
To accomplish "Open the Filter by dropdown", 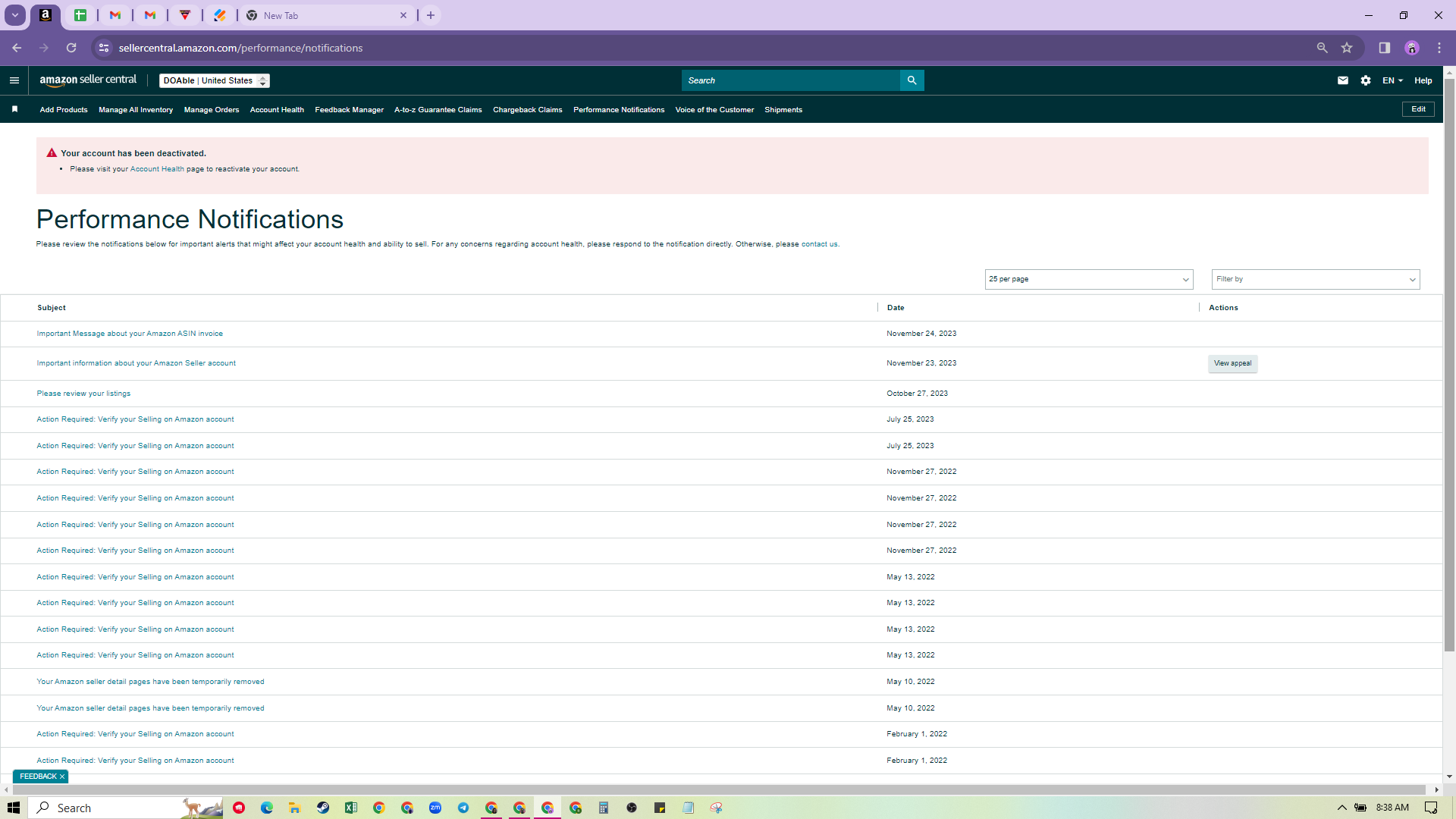I will [x=1315, y=279].
